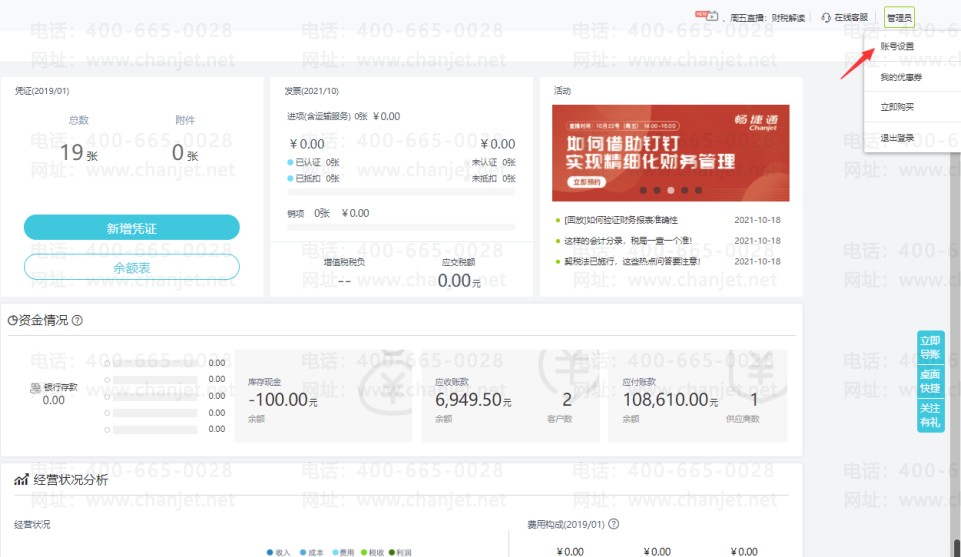Viewport: 961px width, 557px height.
Task: Click the online service headset icon
Action: [x=826, y=18]
